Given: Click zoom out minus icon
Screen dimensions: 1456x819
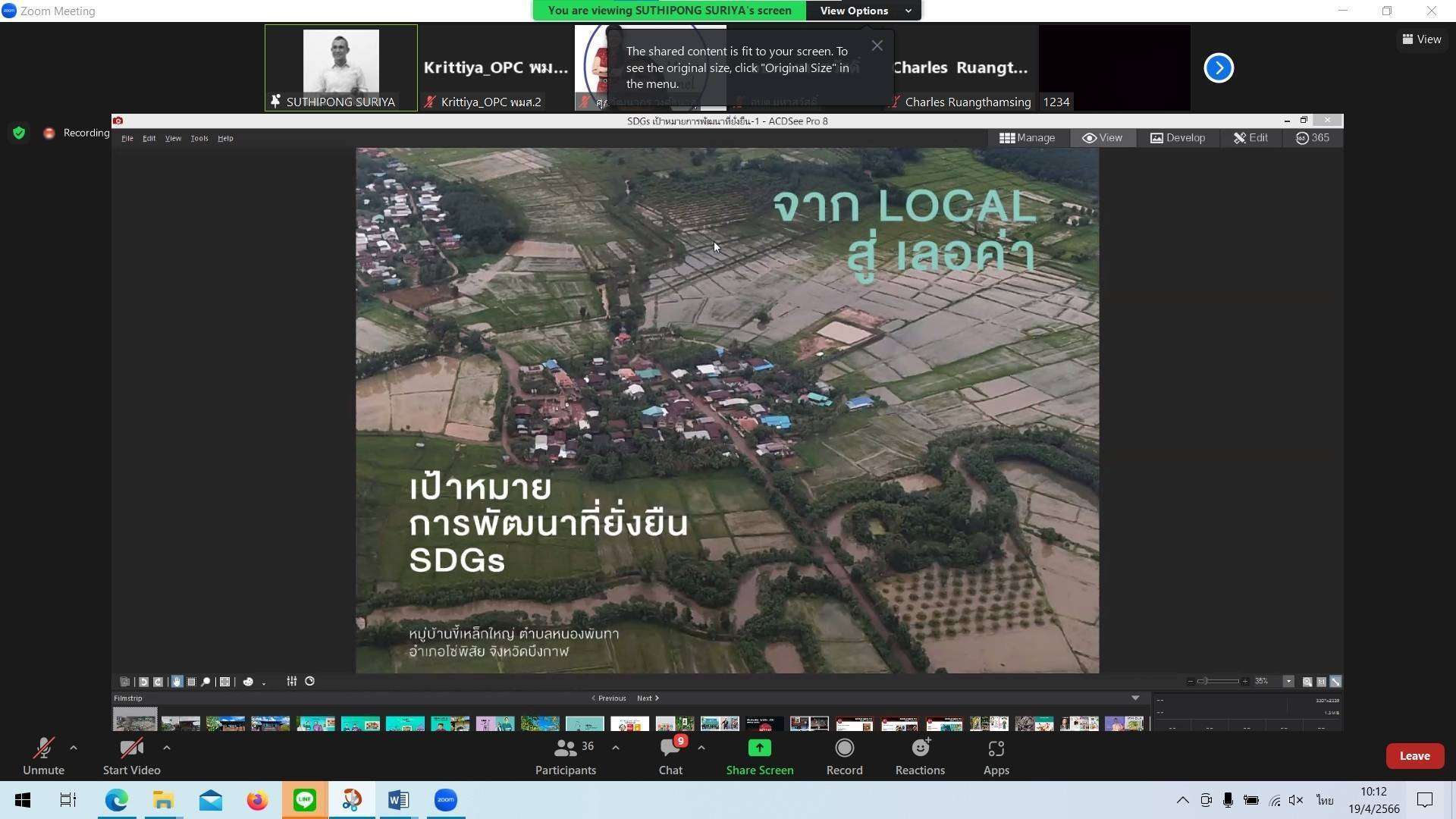Looking at the screenshot, I should [x=1191, y=682].
